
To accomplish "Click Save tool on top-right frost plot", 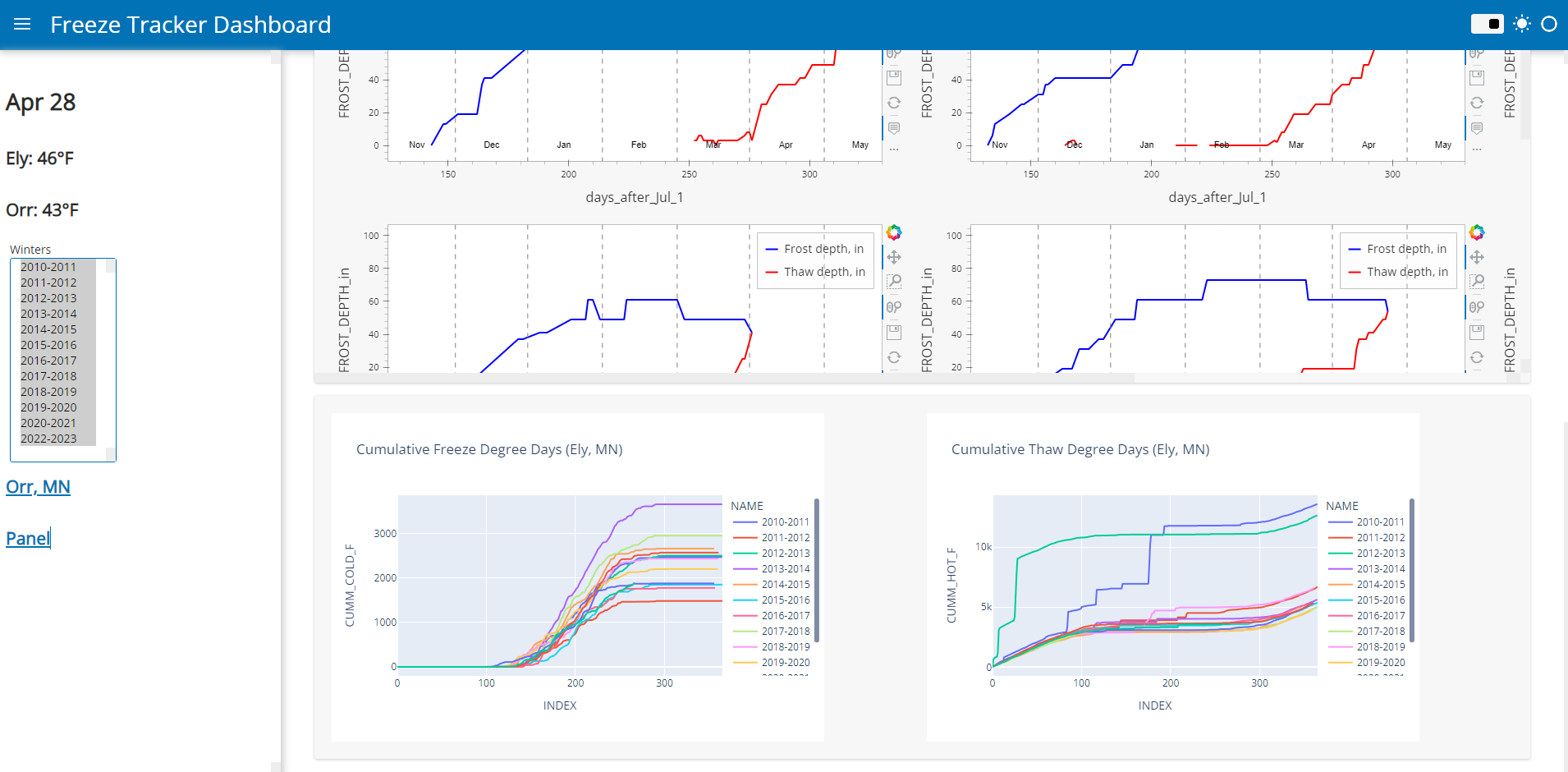I will pyautogui.click(x=1477, y=78).
